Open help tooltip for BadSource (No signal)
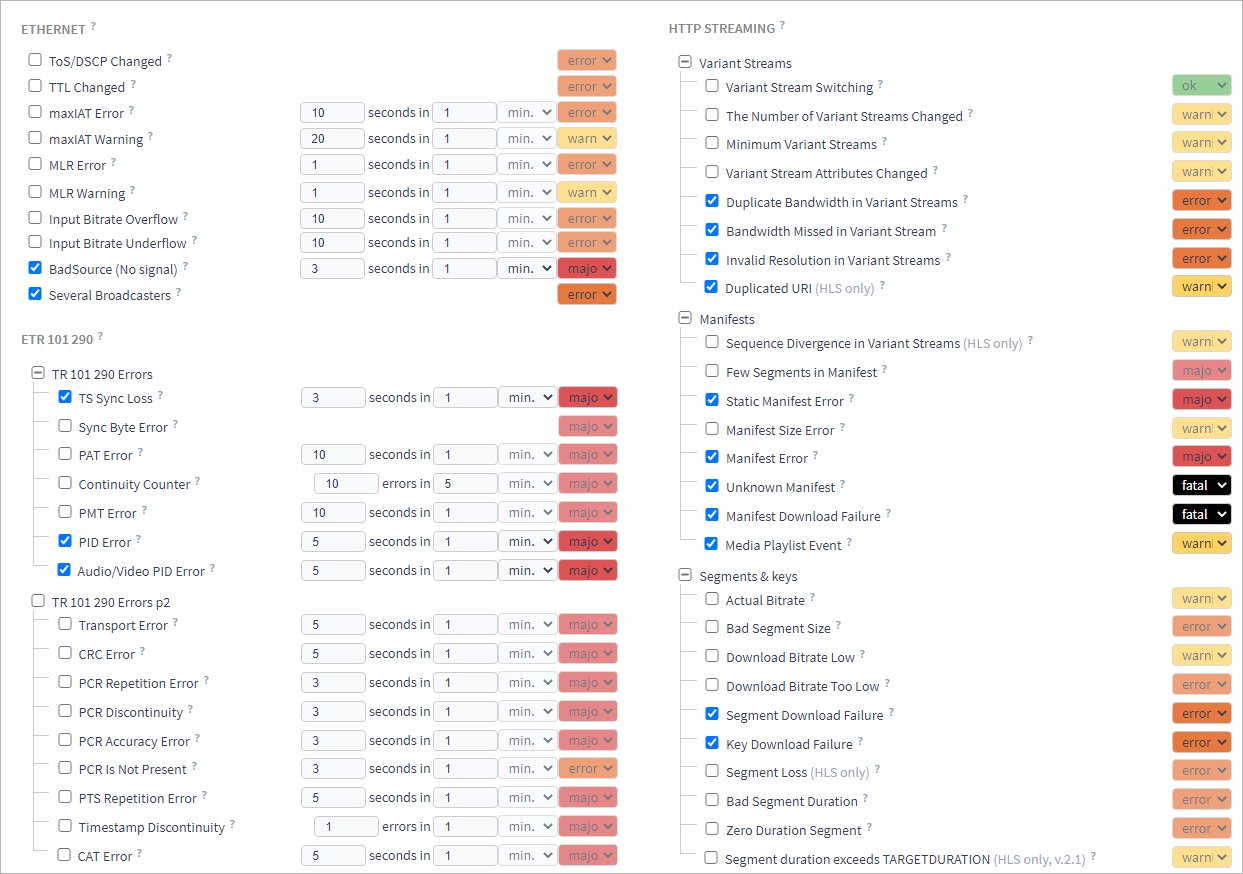This screenshot has width=1243, height=874. point(187,266)
